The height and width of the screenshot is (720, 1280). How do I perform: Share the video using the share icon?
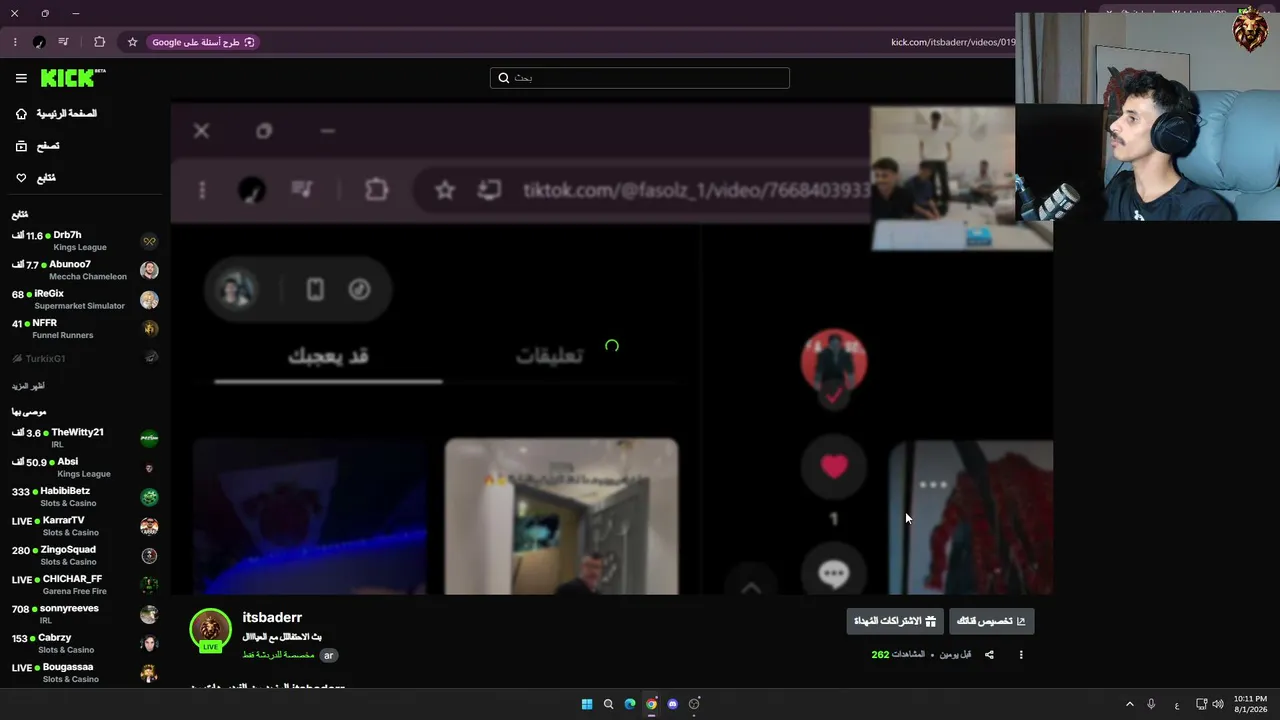pos(989,655)
